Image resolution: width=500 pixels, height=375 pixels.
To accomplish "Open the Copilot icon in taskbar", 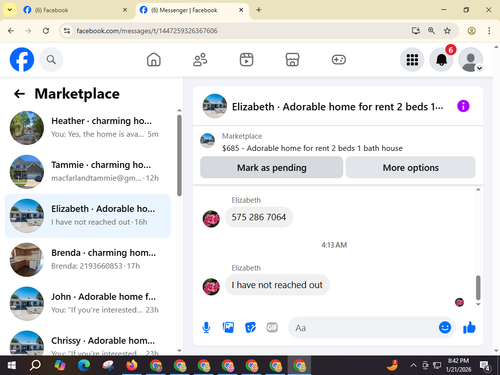I will coord(60,365).
